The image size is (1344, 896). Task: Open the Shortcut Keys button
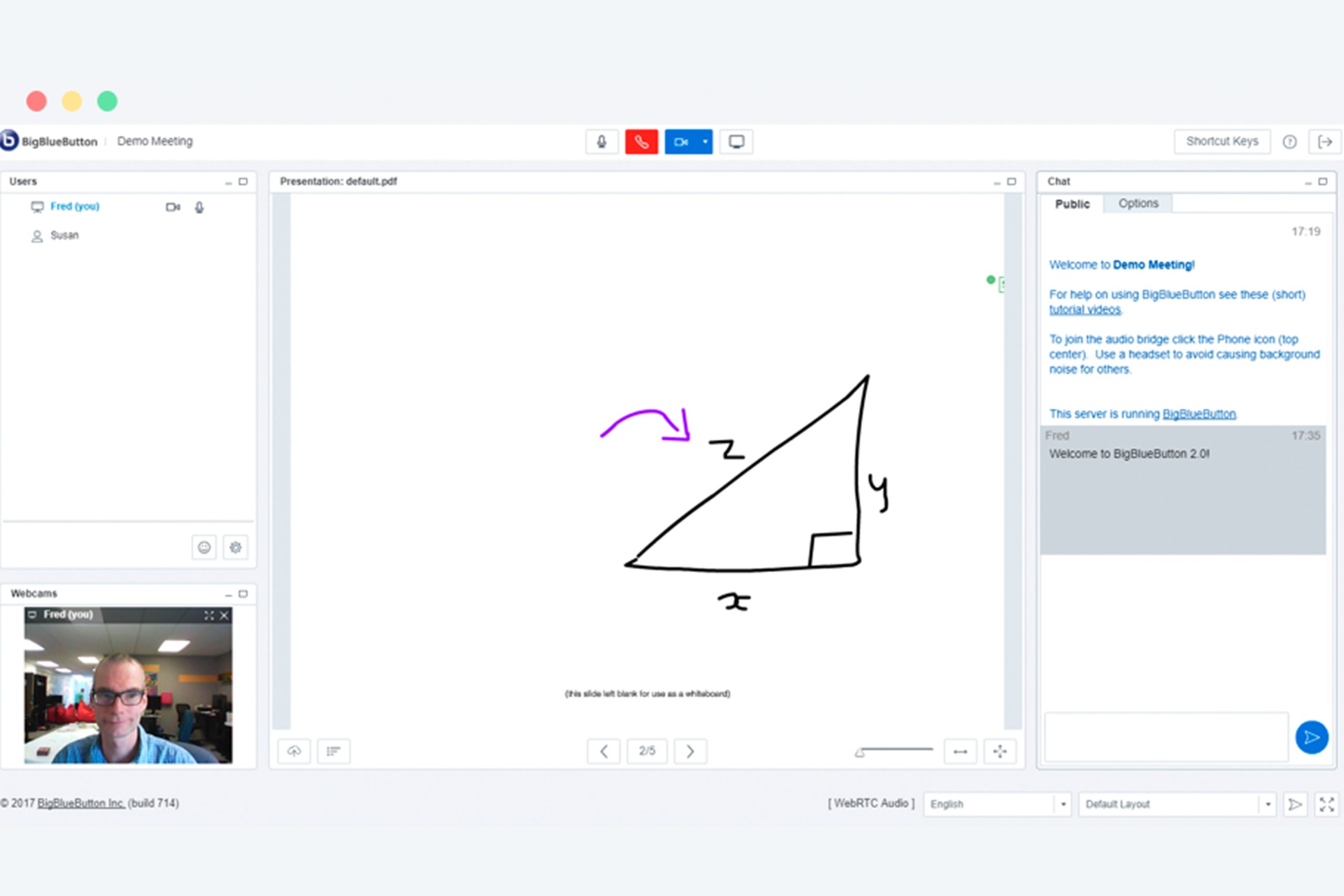[x=1222, y=141]
